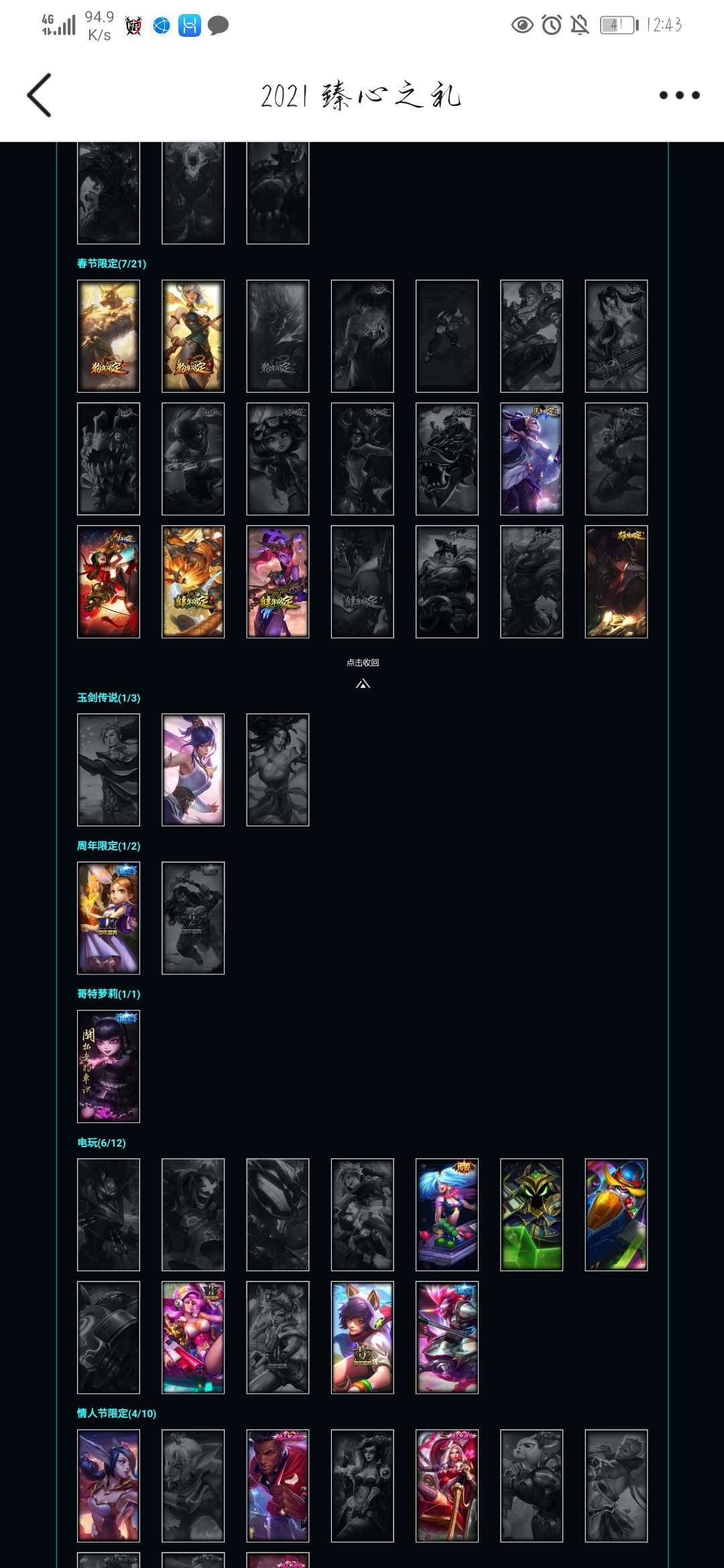Viewport: 724px width, 1568px height.
Task: Open the 电玩(6/12) section label
Action: point(101,1142)
